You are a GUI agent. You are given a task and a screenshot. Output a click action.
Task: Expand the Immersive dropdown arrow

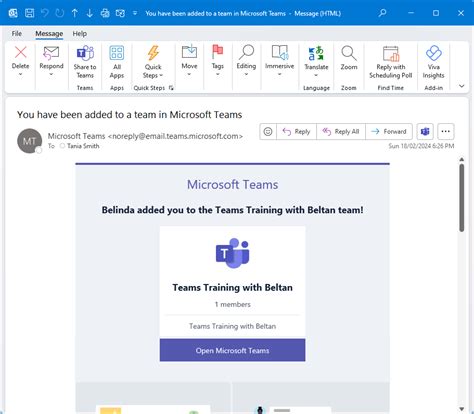[x=280, y=74]
